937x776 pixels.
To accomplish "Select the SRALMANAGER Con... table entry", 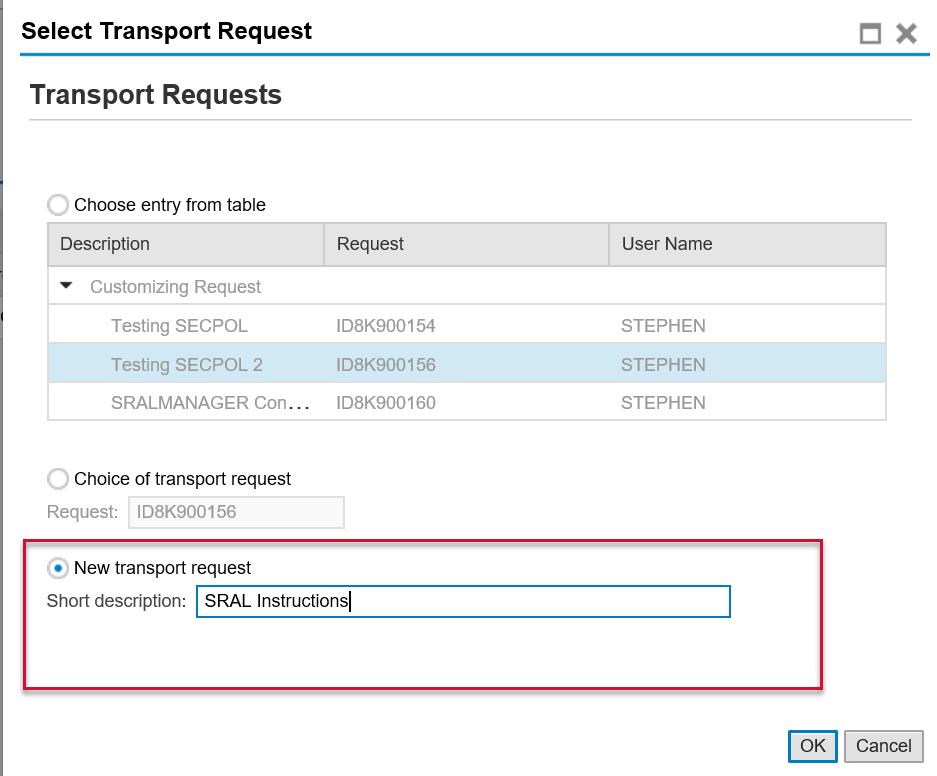I will (210, 403).
